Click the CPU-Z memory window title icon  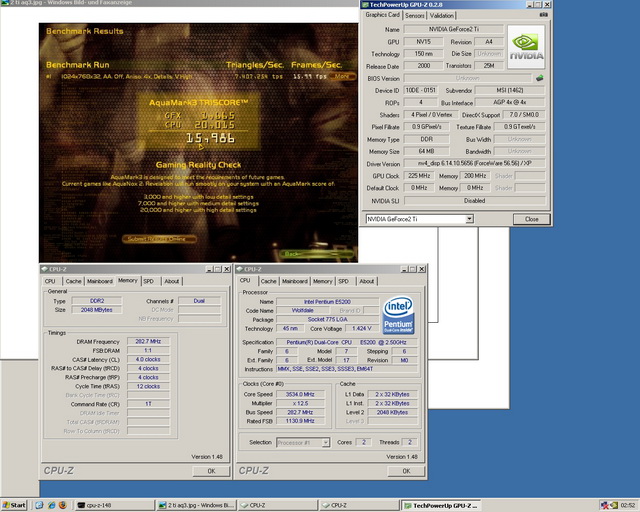click(x=44, y=269)
